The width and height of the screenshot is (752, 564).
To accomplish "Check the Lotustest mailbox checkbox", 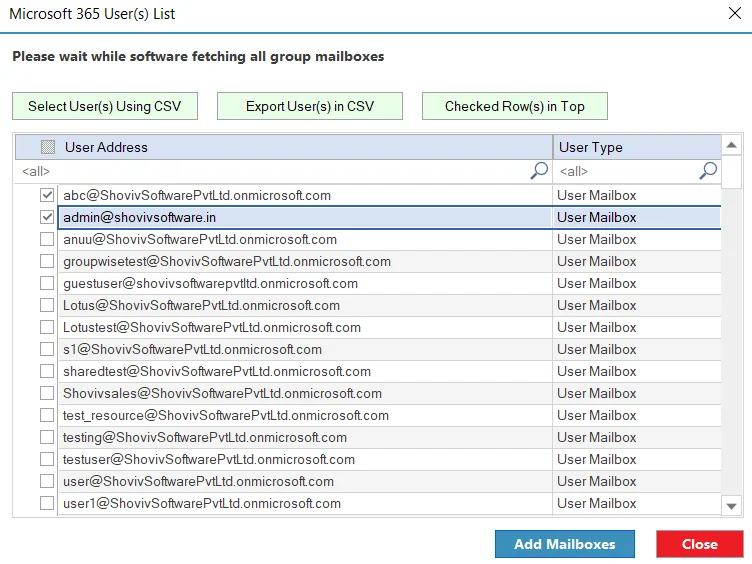I will click(x=47, y=328).
